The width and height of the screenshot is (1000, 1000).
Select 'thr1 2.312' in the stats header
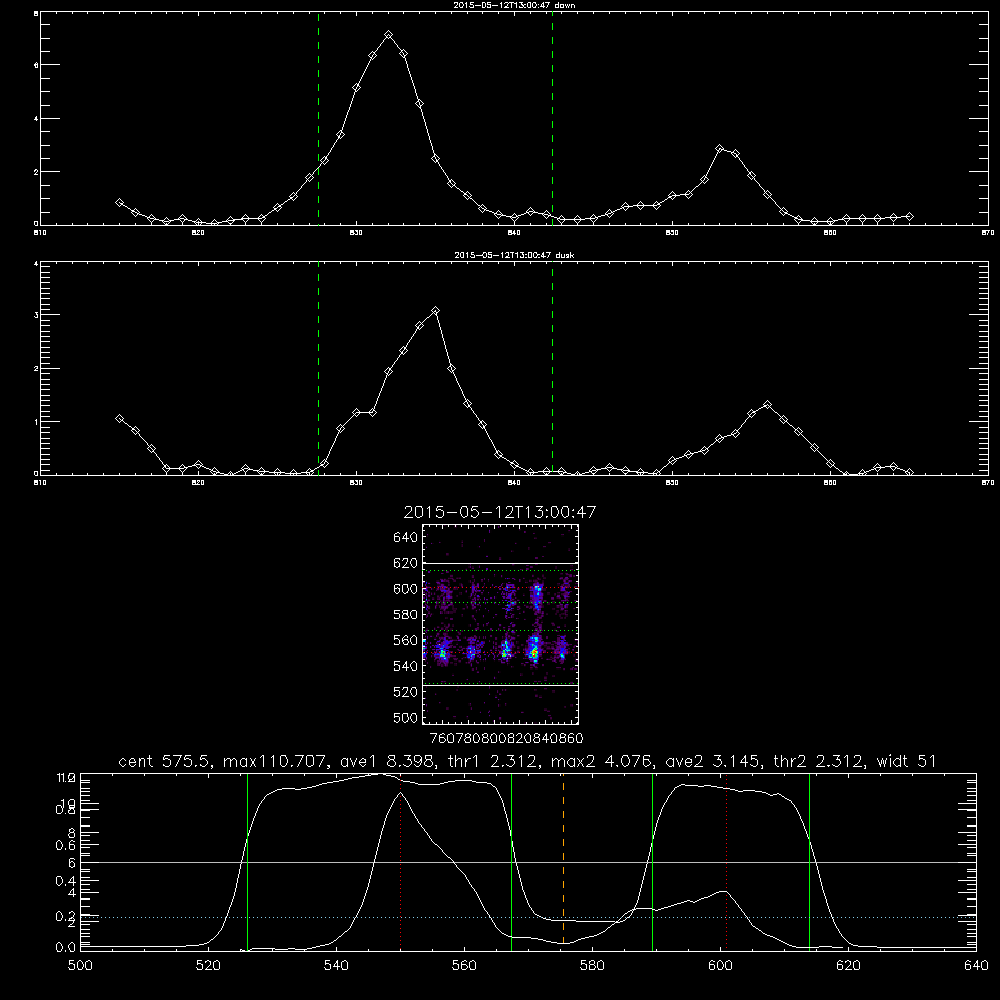[494, 761]
